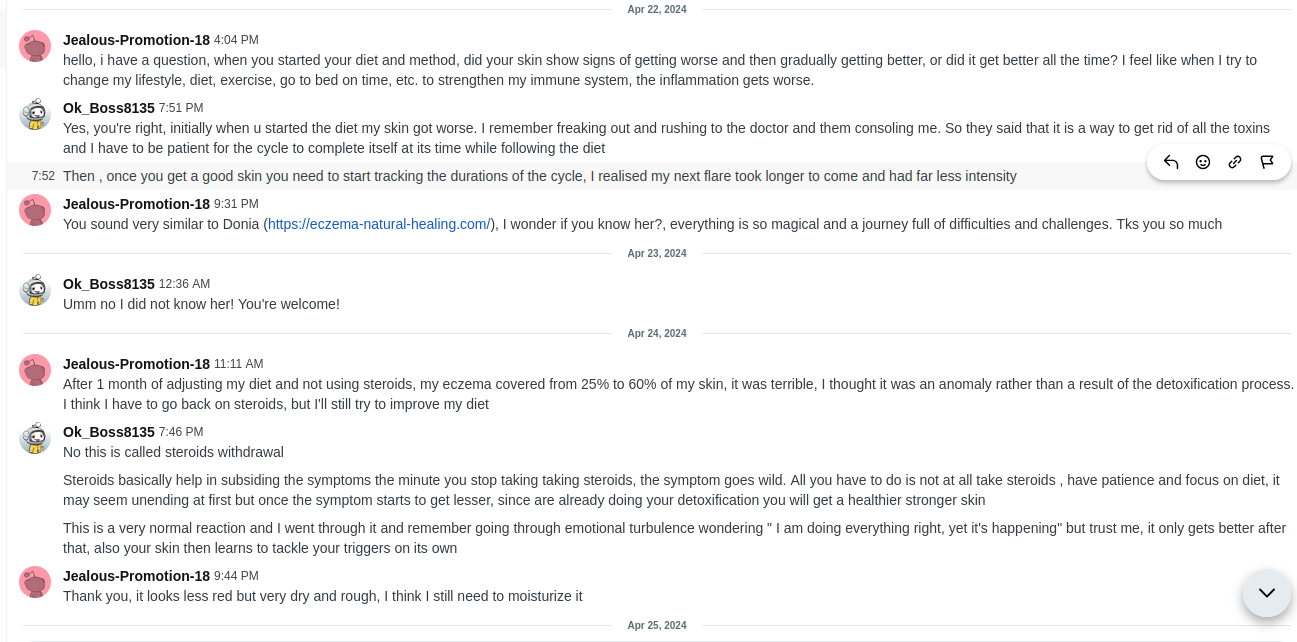Jump to latest messages with down-chevron button

click(1266, 593)
